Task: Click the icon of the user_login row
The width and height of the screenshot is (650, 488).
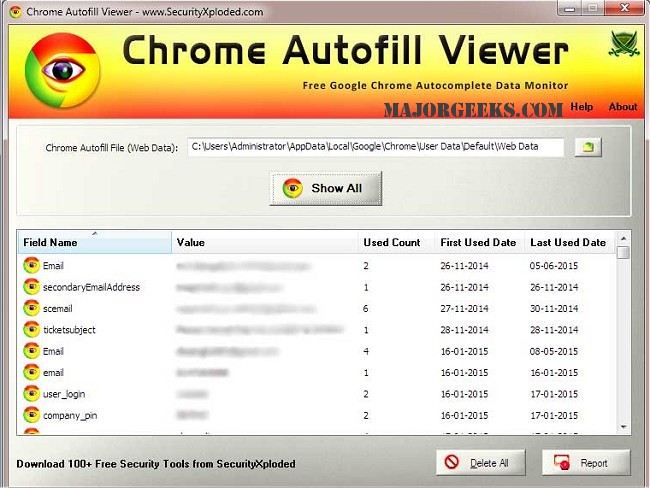Action: [32, 394]
